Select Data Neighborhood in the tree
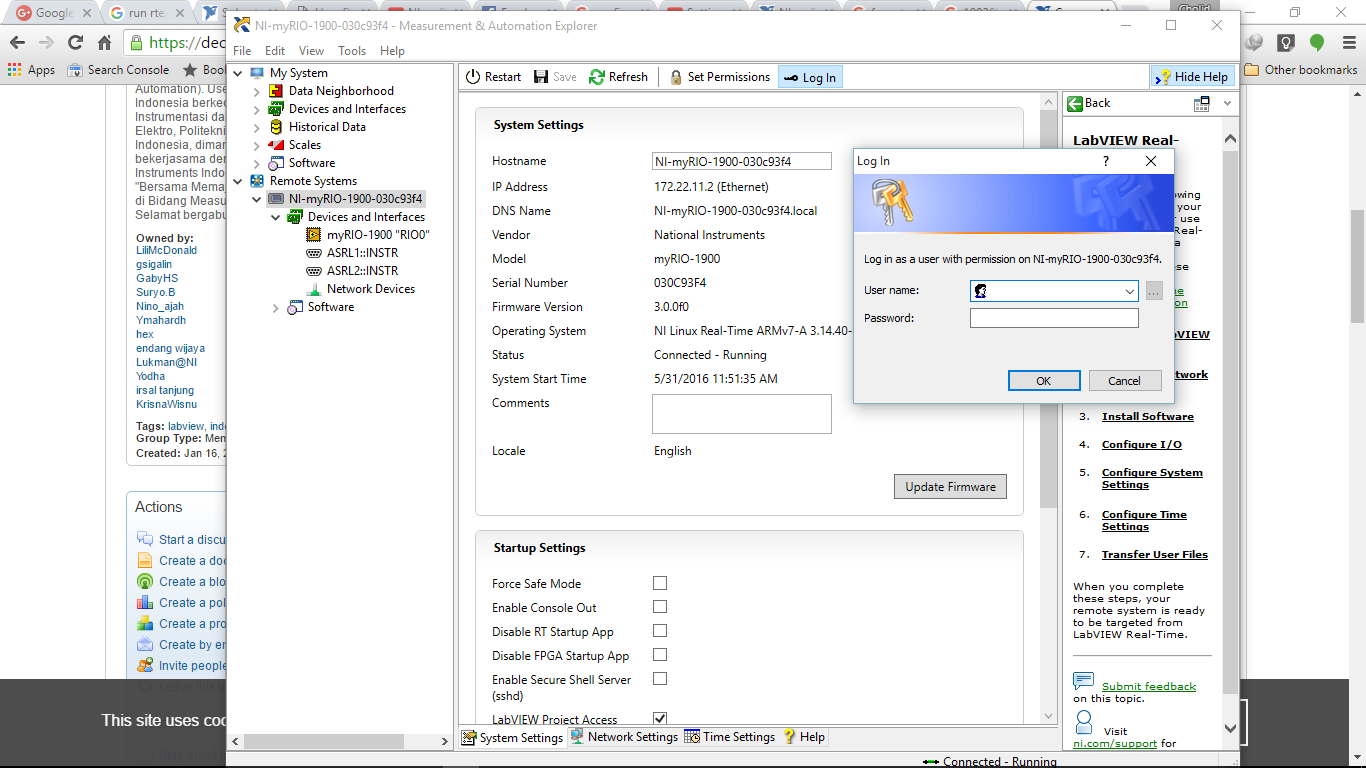This screenshot has width=1366, height=768. (x=341, y=91)
